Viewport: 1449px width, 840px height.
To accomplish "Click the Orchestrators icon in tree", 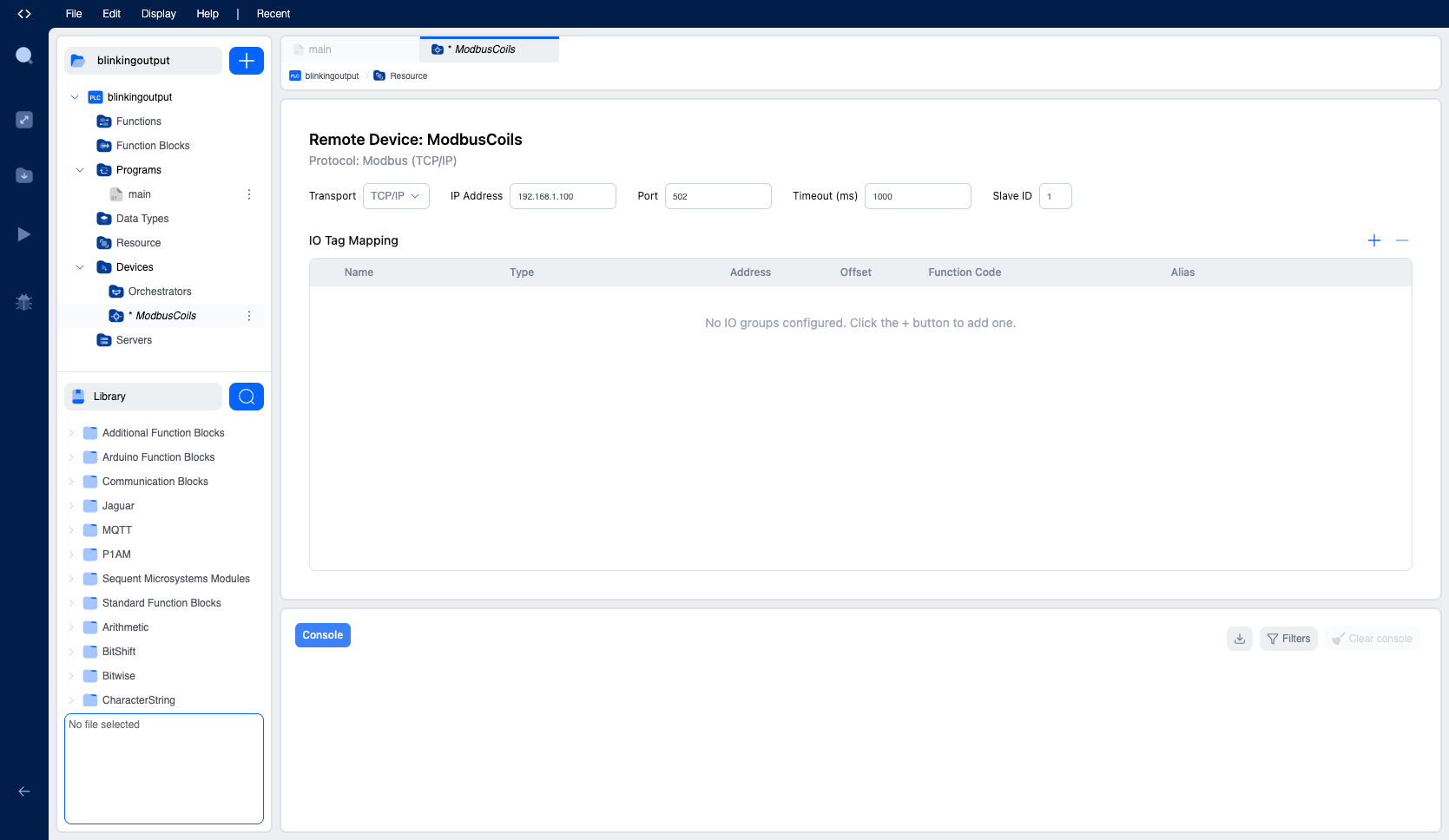I will coord(116,292).
